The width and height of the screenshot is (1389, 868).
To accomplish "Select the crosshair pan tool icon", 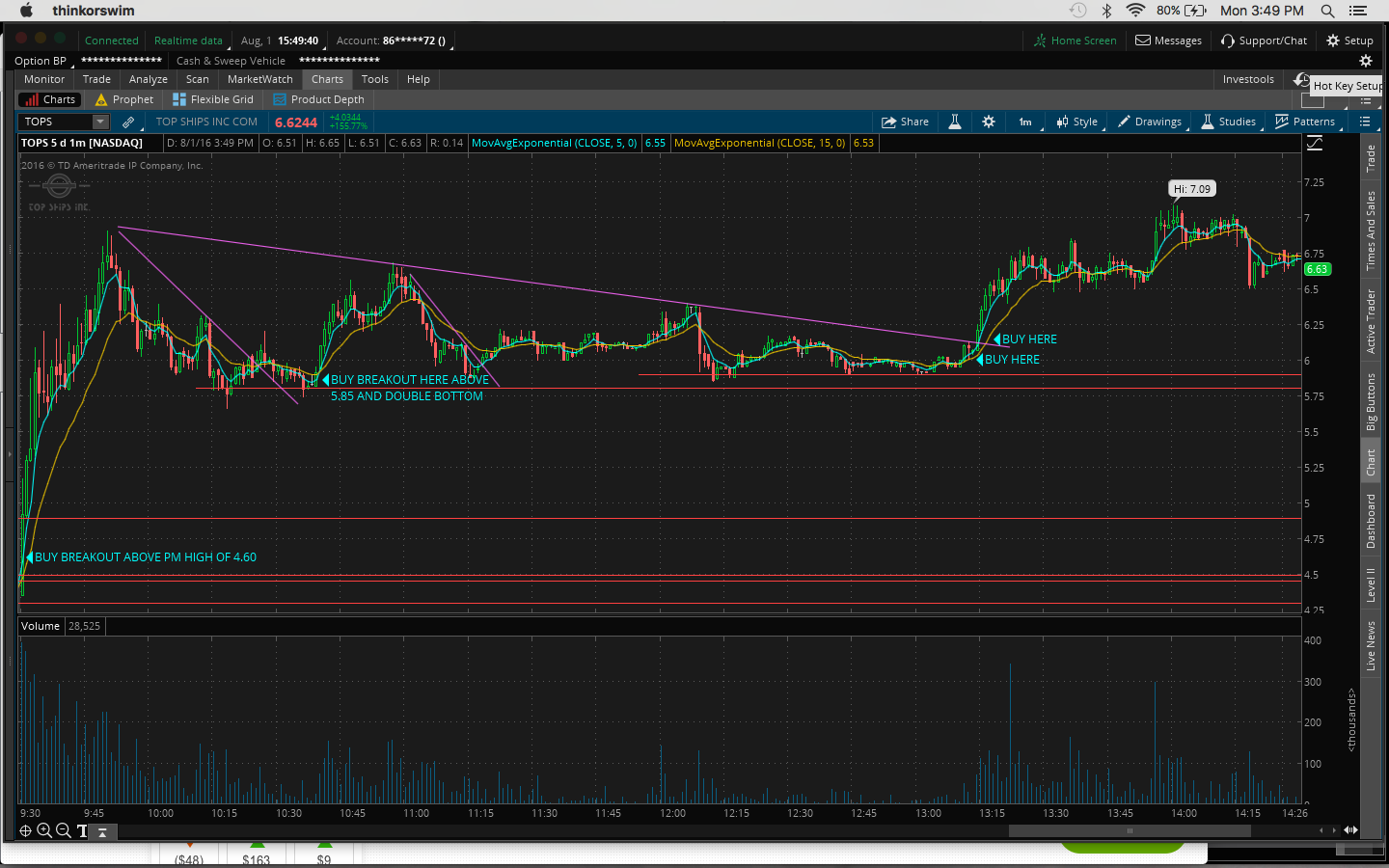I will (x=25, y=830).
